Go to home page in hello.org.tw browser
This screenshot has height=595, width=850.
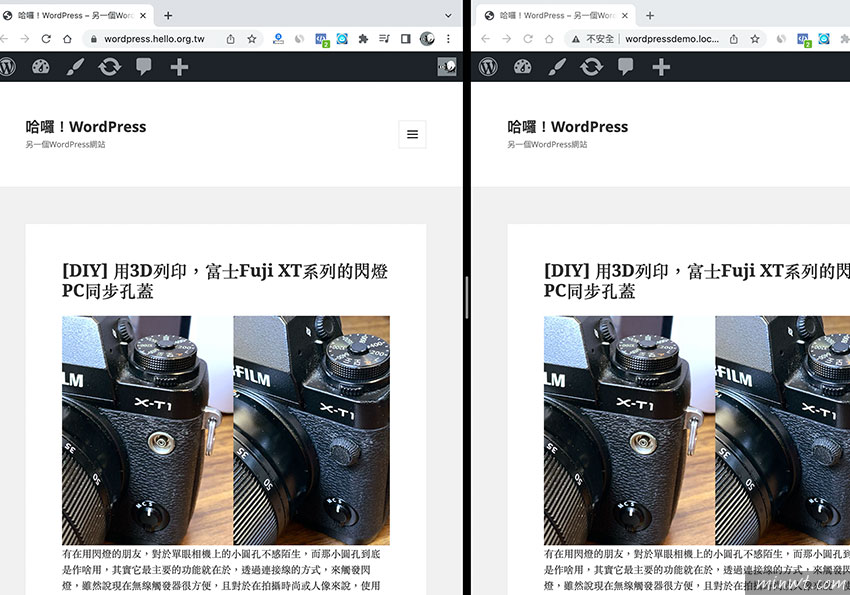67,38
